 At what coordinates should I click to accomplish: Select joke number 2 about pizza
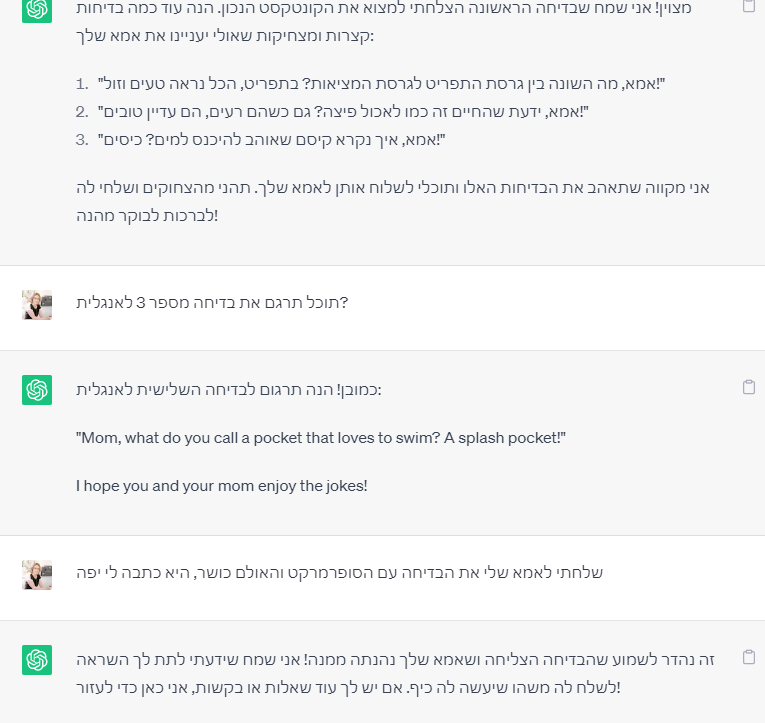[343, 112]
